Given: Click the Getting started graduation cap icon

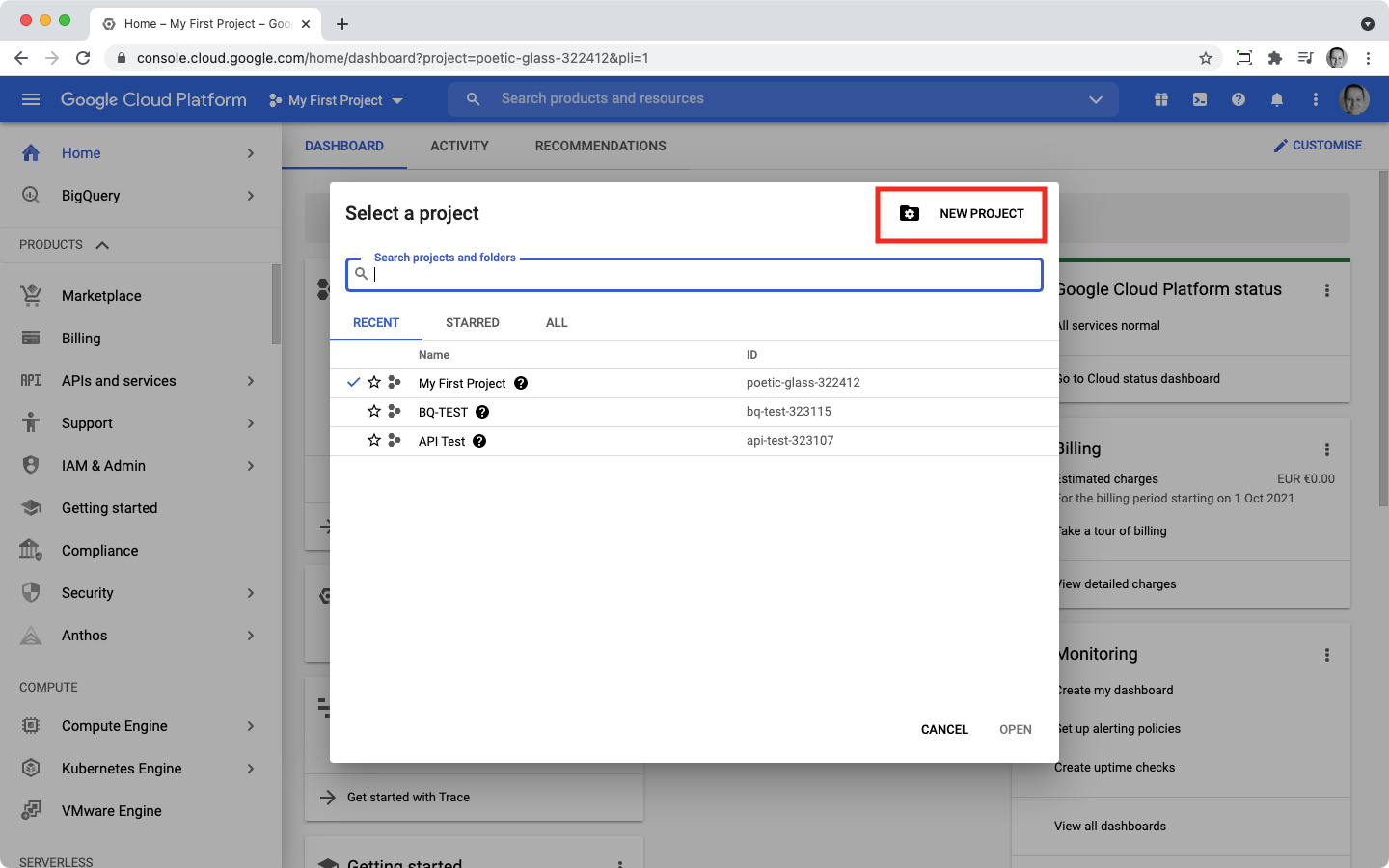Looking at the screenshot, I should [31, 507].
